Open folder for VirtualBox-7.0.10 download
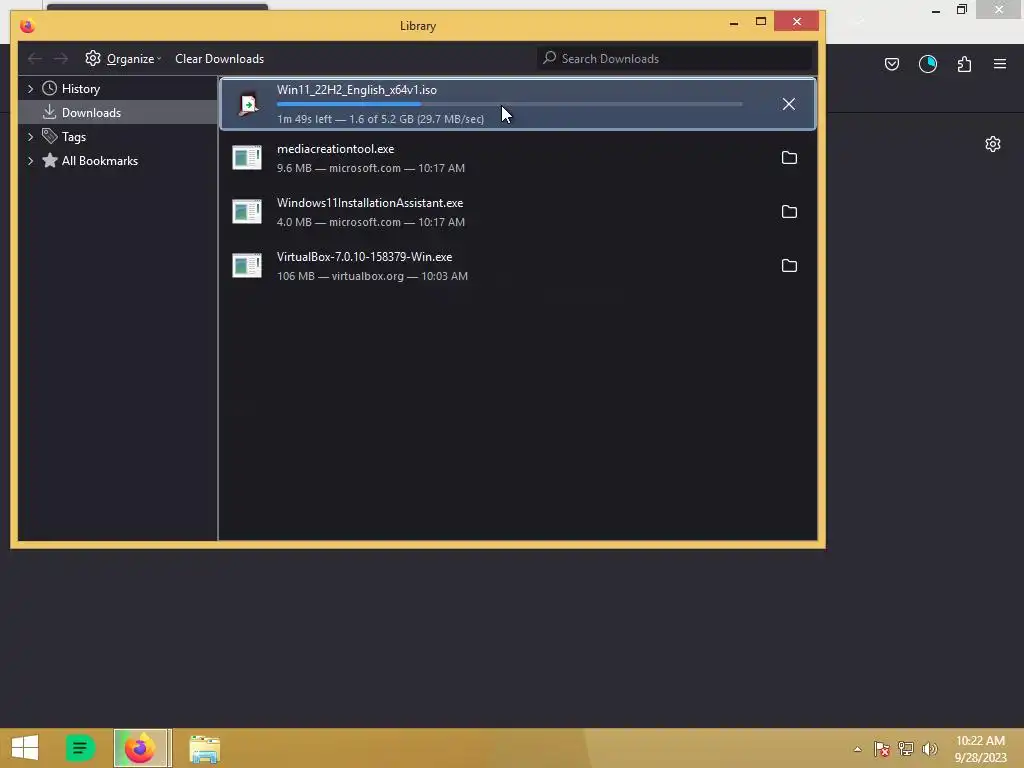 [789, 266]
